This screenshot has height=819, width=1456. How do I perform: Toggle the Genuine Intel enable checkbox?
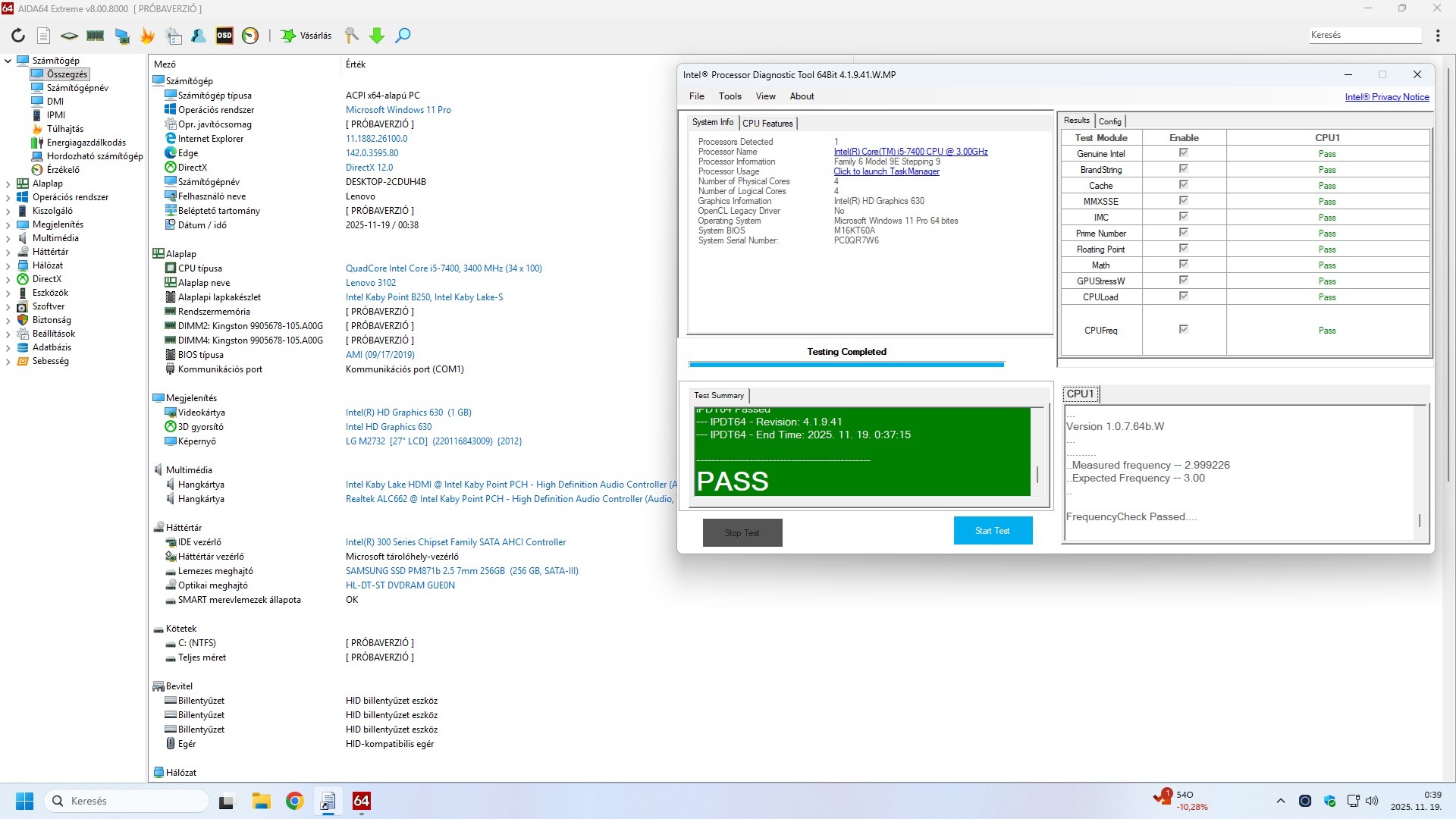1183,153
